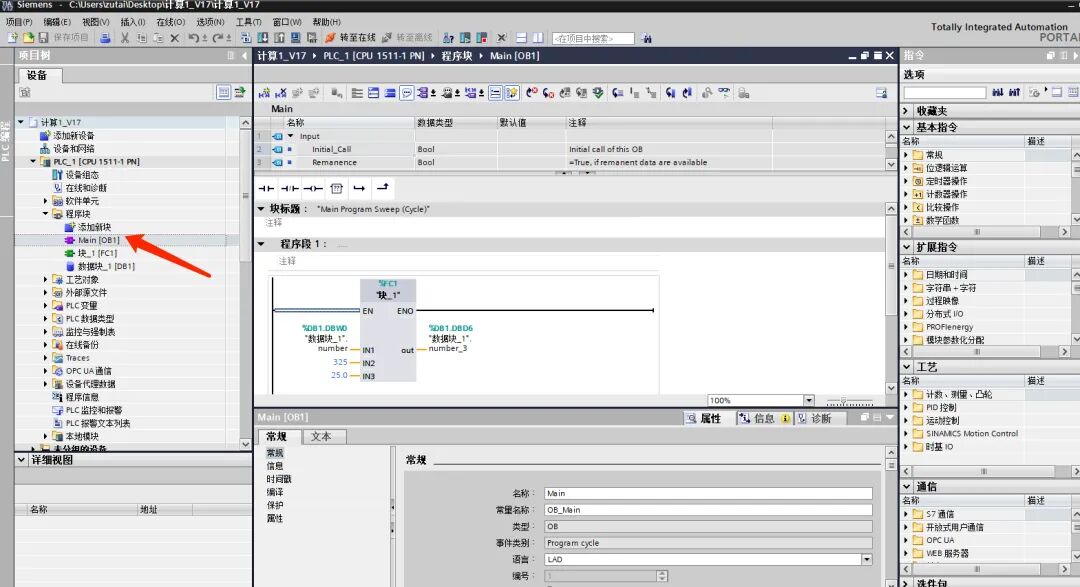The width and height of the screenshot is (1080, 587).
Task: Select 保护 in properties navigation
Action: [x=275, y=505]
